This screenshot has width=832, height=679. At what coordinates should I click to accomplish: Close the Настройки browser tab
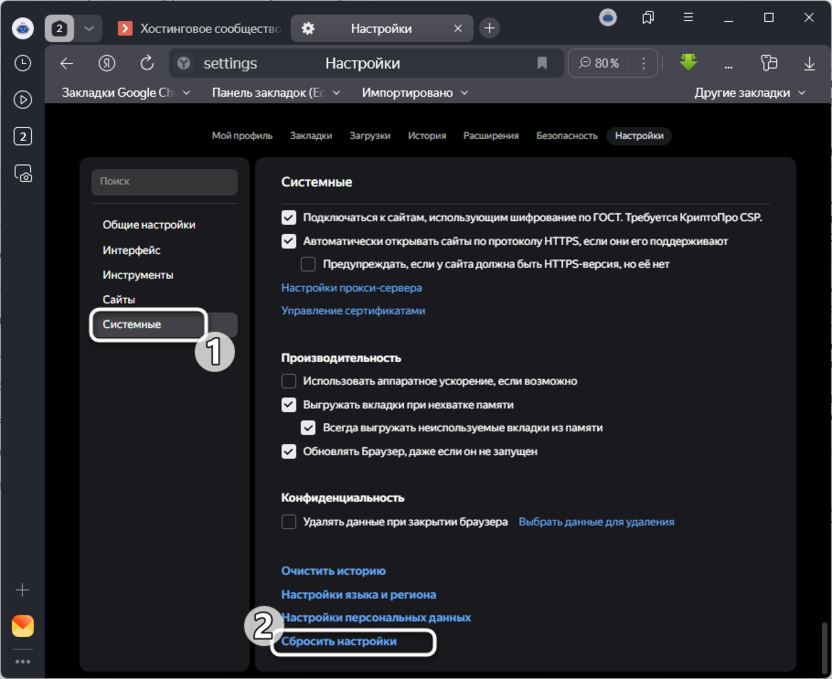(458, 29)
